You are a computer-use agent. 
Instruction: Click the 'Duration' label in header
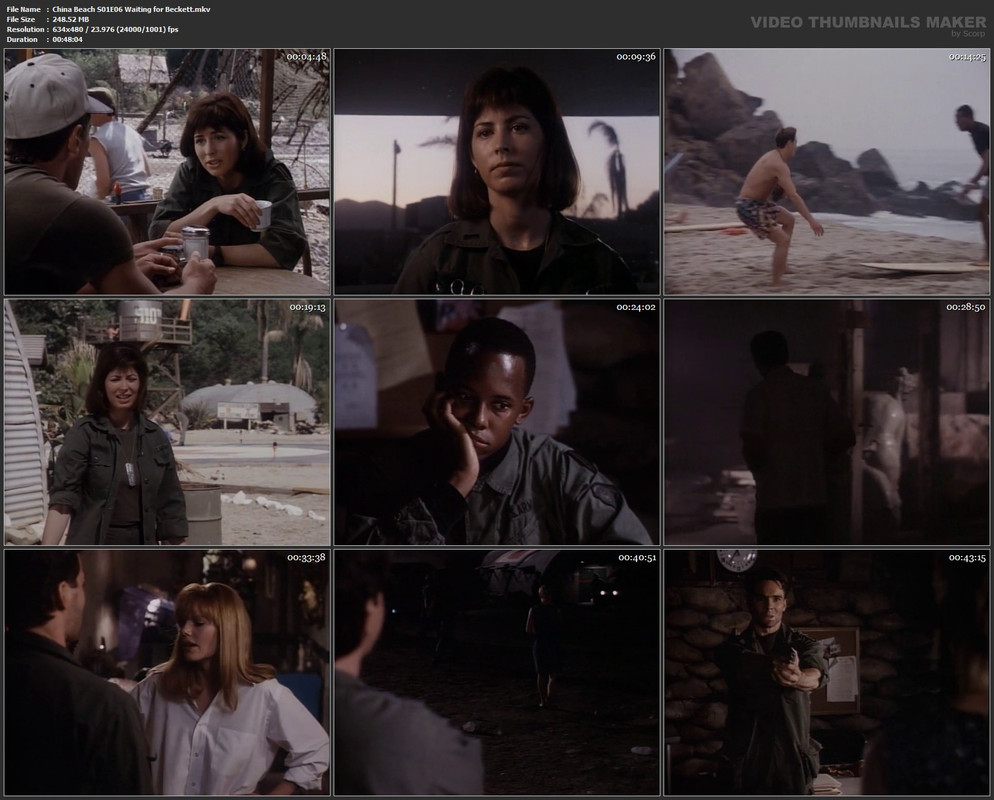point(22,39)
